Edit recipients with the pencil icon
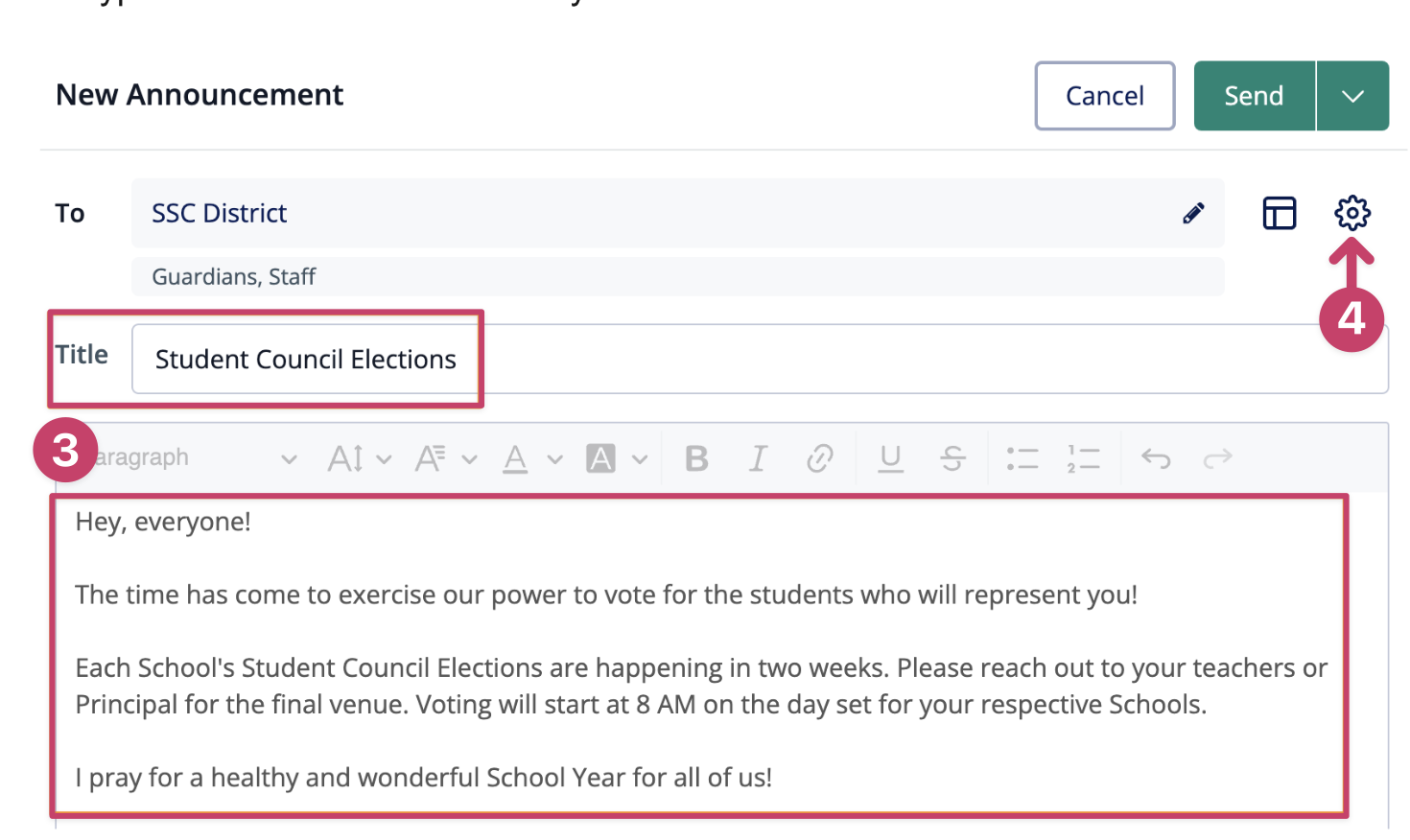The height and width of the screenshot is (840, 1410). point(1193,213)
